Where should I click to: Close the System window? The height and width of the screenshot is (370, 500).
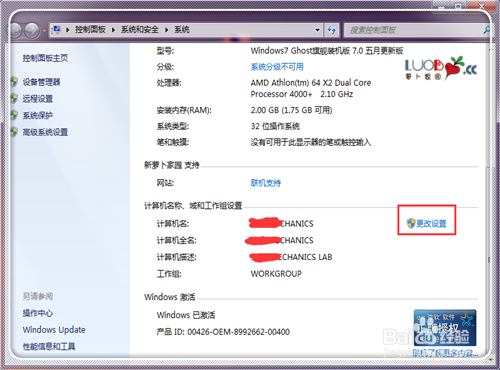[482, 5]
